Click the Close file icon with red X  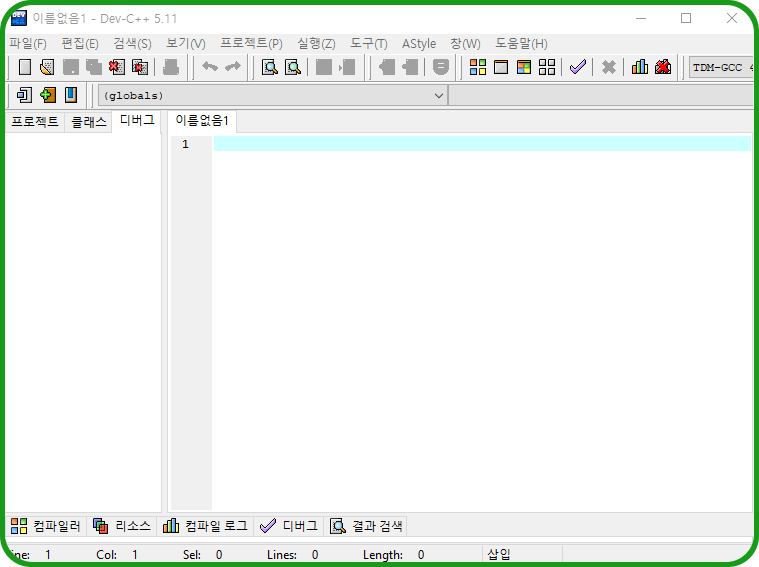[x=117, y=67]
